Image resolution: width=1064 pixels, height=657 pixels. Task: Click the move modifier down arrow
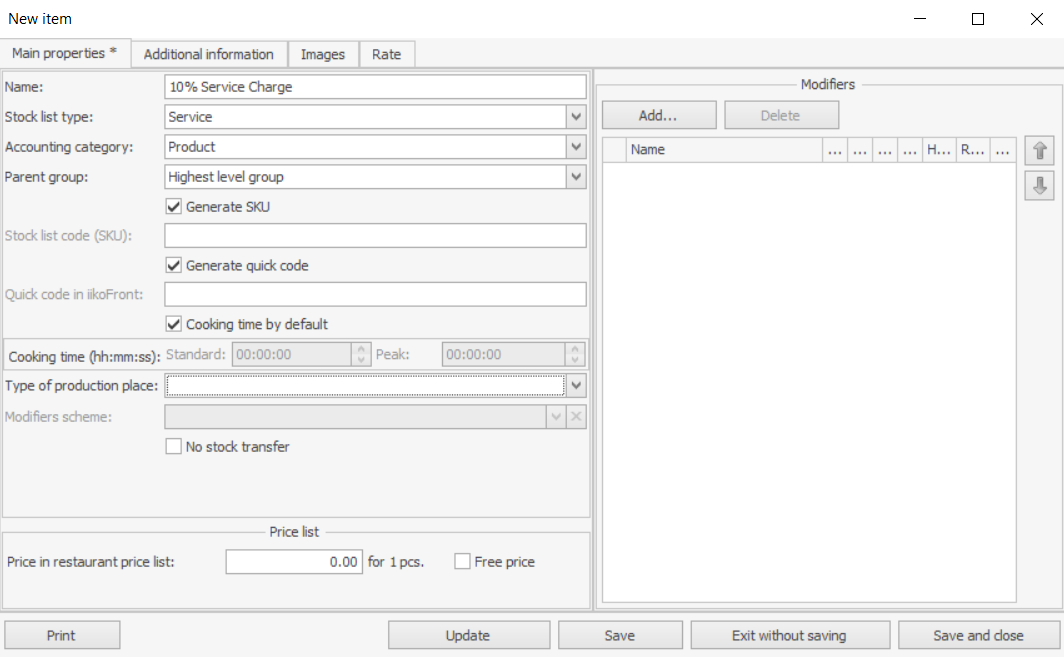point(1039,186)
